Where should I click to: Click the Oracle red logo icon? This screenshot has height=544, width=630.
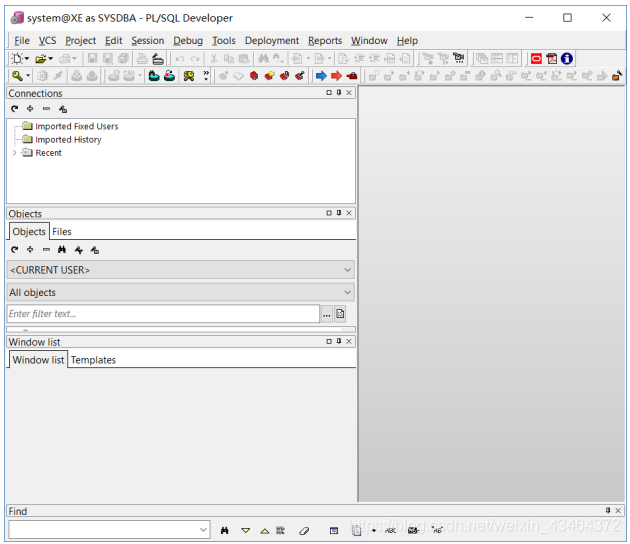tap(536, 59)
